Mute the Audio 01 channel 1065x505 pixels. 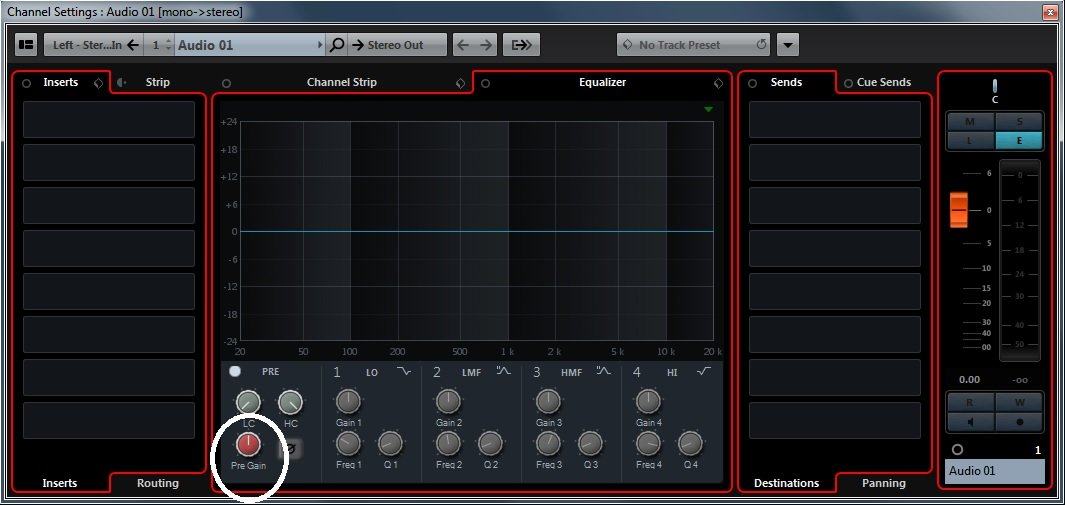(x=970, y=122)
